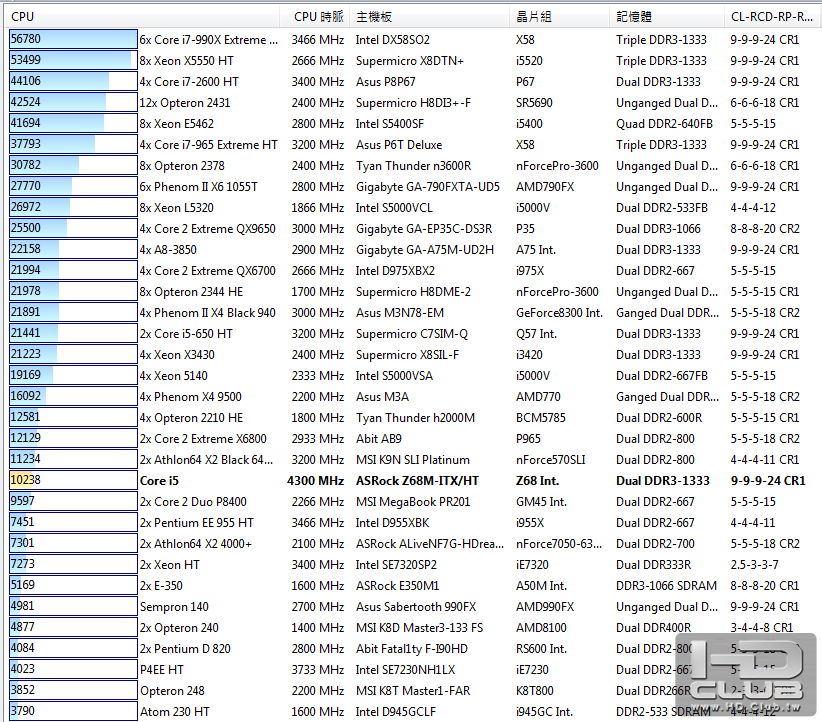This screenshot has height=722, width=822.
Task: Select row 2x Xeon HT
Action: (414, 564)
